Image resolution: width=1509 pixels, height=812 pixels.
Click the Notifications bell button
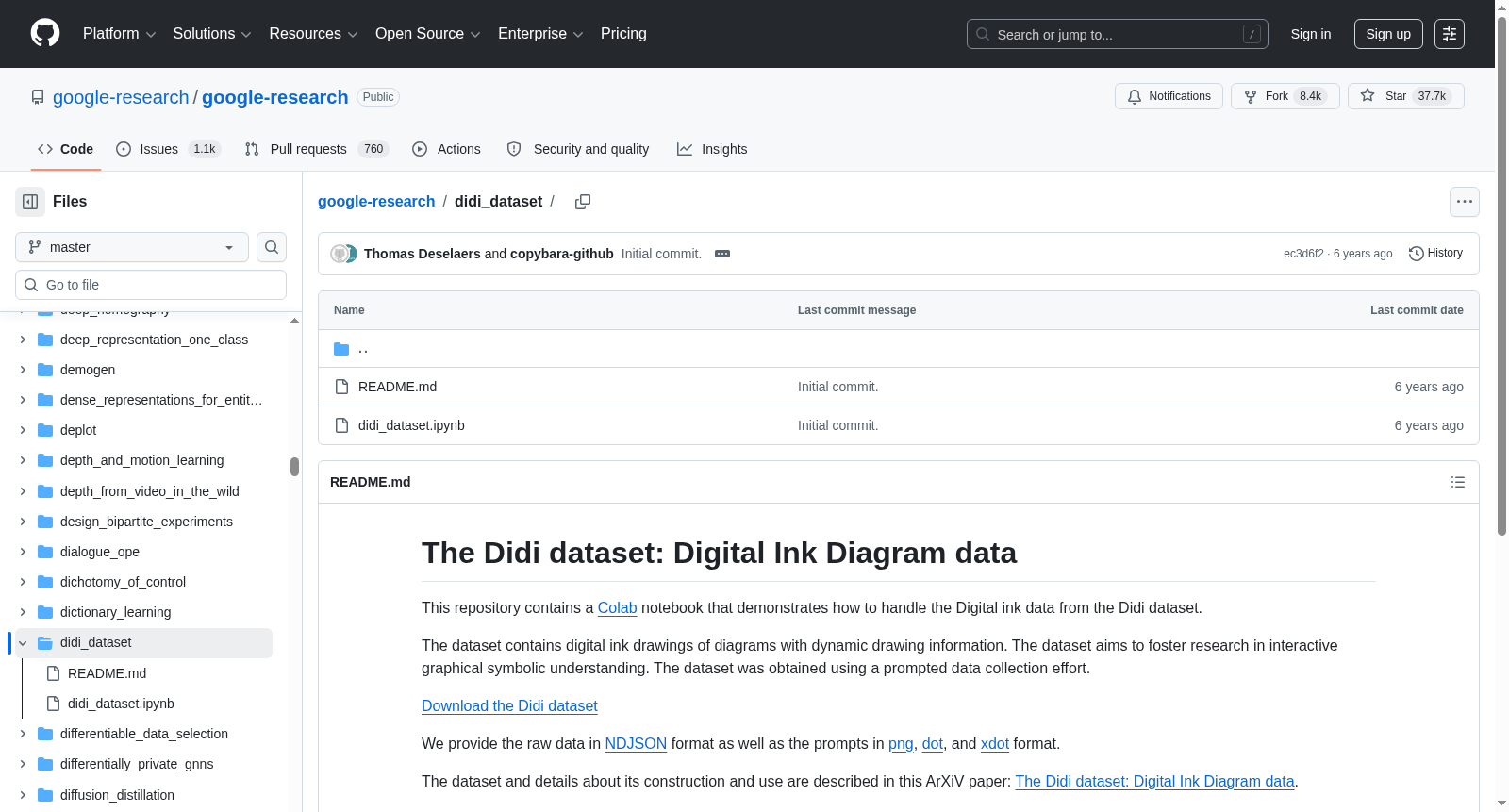[1169, 96]
